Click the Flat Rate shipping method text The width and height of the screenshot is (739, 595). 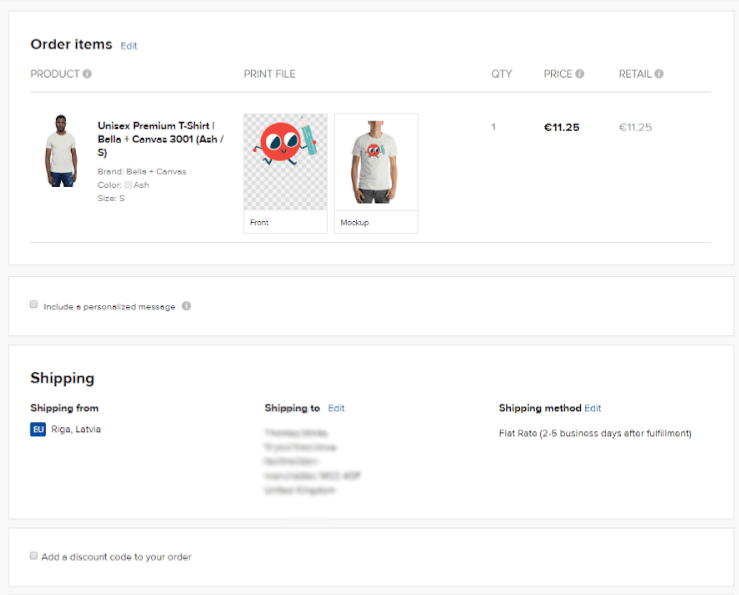(595, 433)
